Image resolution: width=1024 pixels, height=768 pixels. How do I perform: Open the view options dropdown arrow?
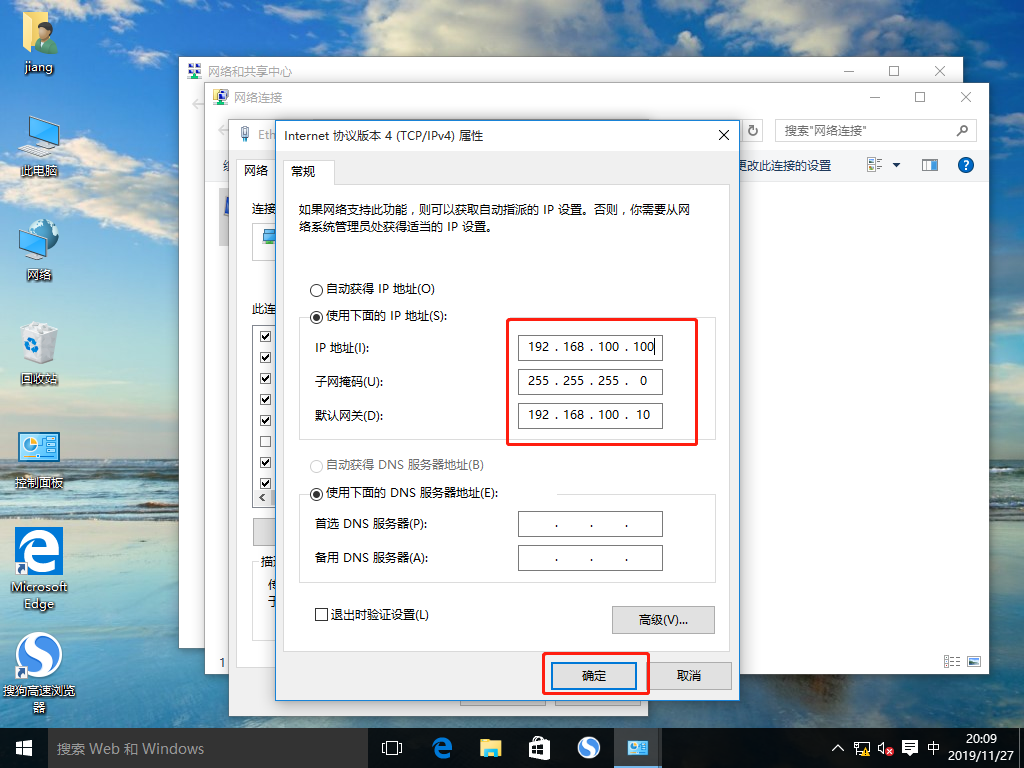point(897,165)
